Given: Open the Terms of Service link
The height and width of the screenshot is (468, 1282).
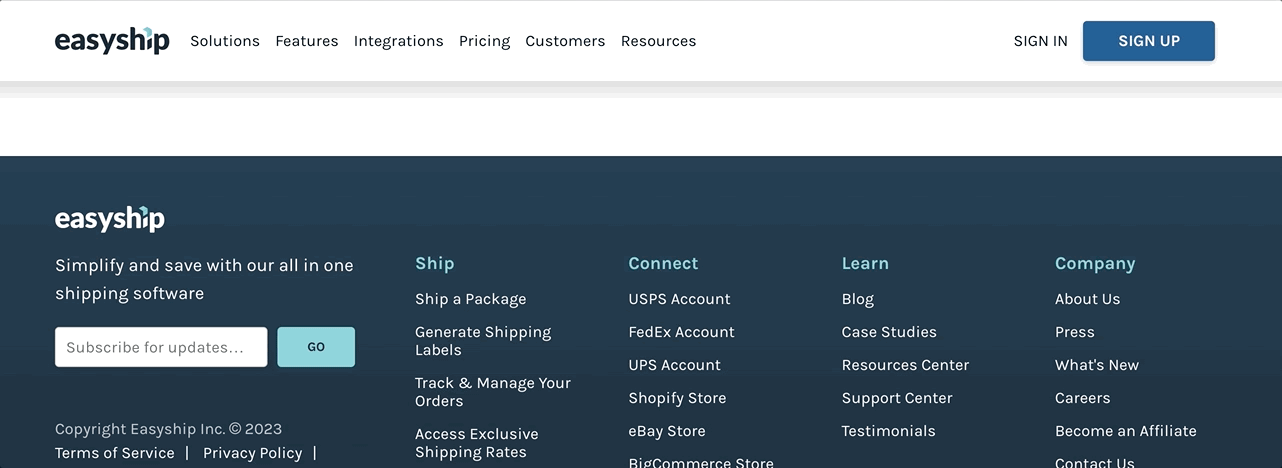Looking at the screenshot, I should coord(115,453).
